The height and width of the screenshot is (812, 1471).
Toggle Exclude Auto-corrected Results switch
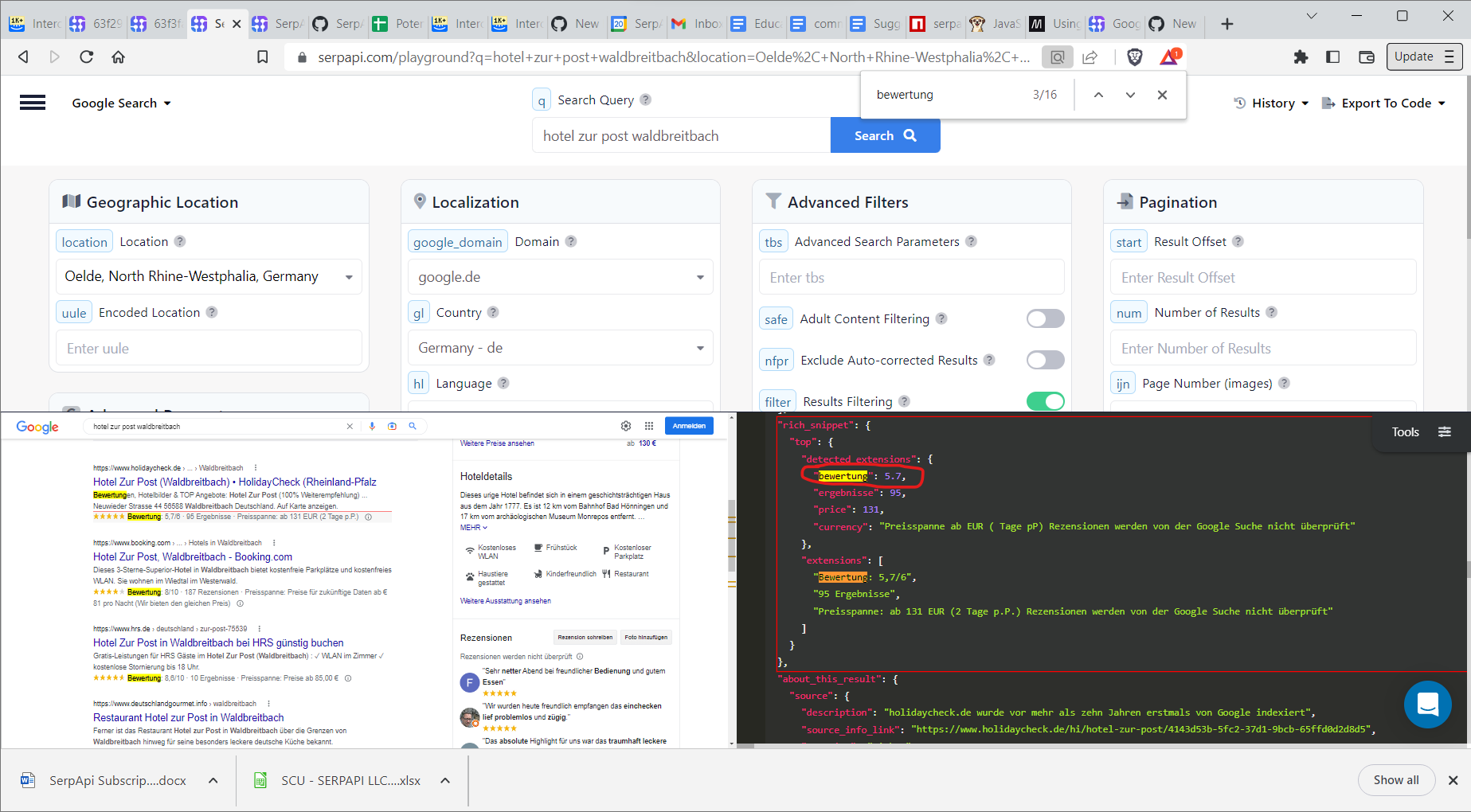[x=1045, y=360]
